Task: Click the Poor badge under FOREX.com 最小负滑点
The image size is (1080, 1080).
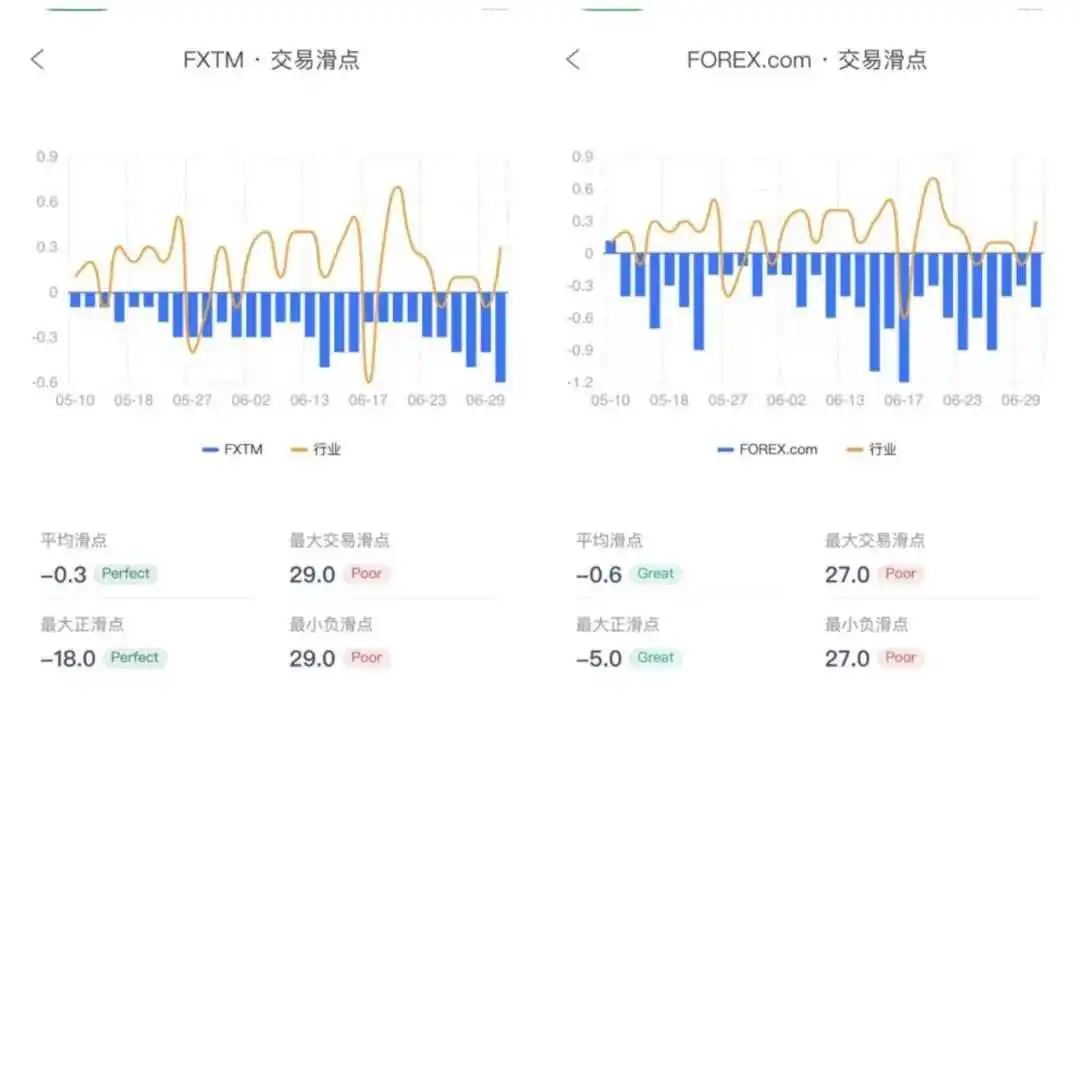Action: click(901, 658)
